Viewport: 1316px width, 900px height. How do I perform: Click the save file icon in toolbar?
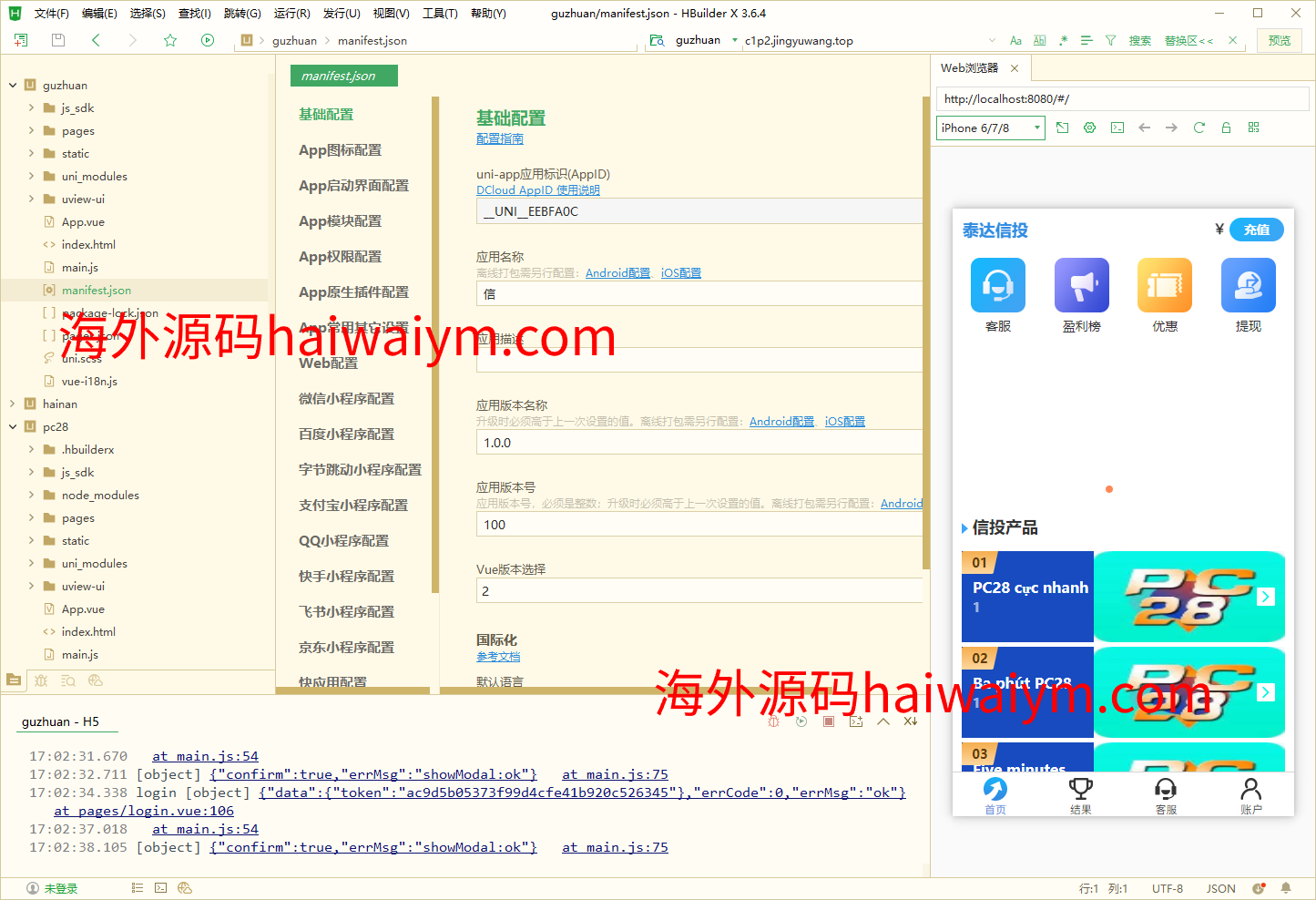58,40
